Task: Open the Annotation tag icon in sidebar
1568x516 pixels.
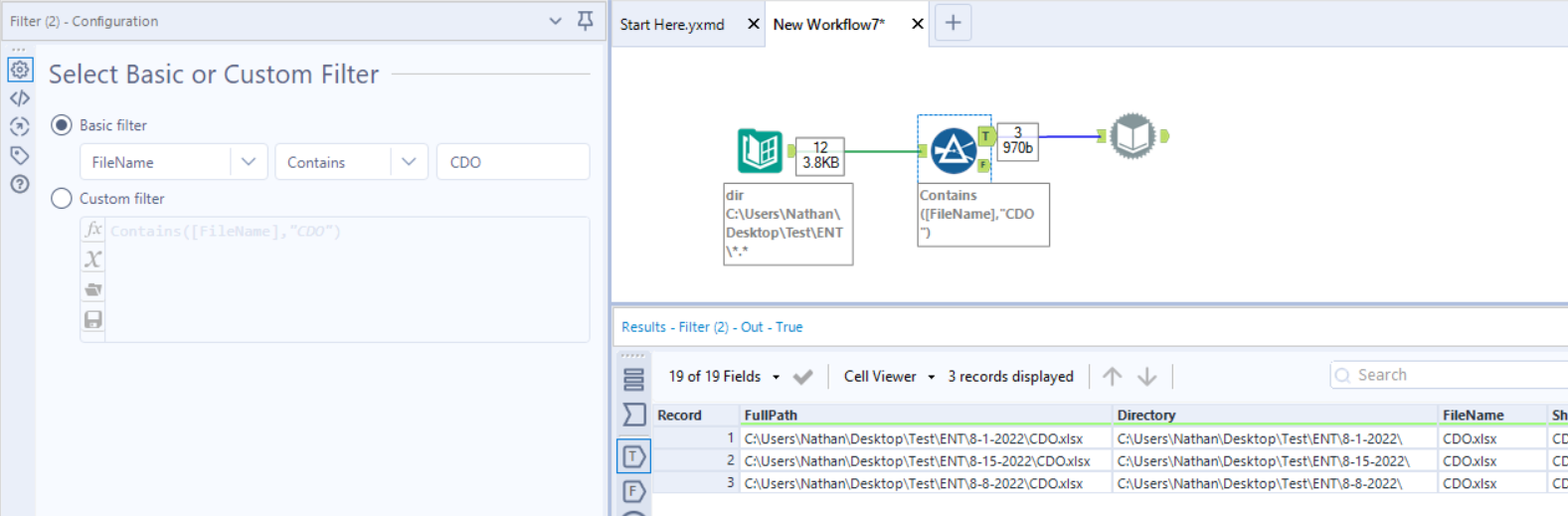Action: click(20, 155)
